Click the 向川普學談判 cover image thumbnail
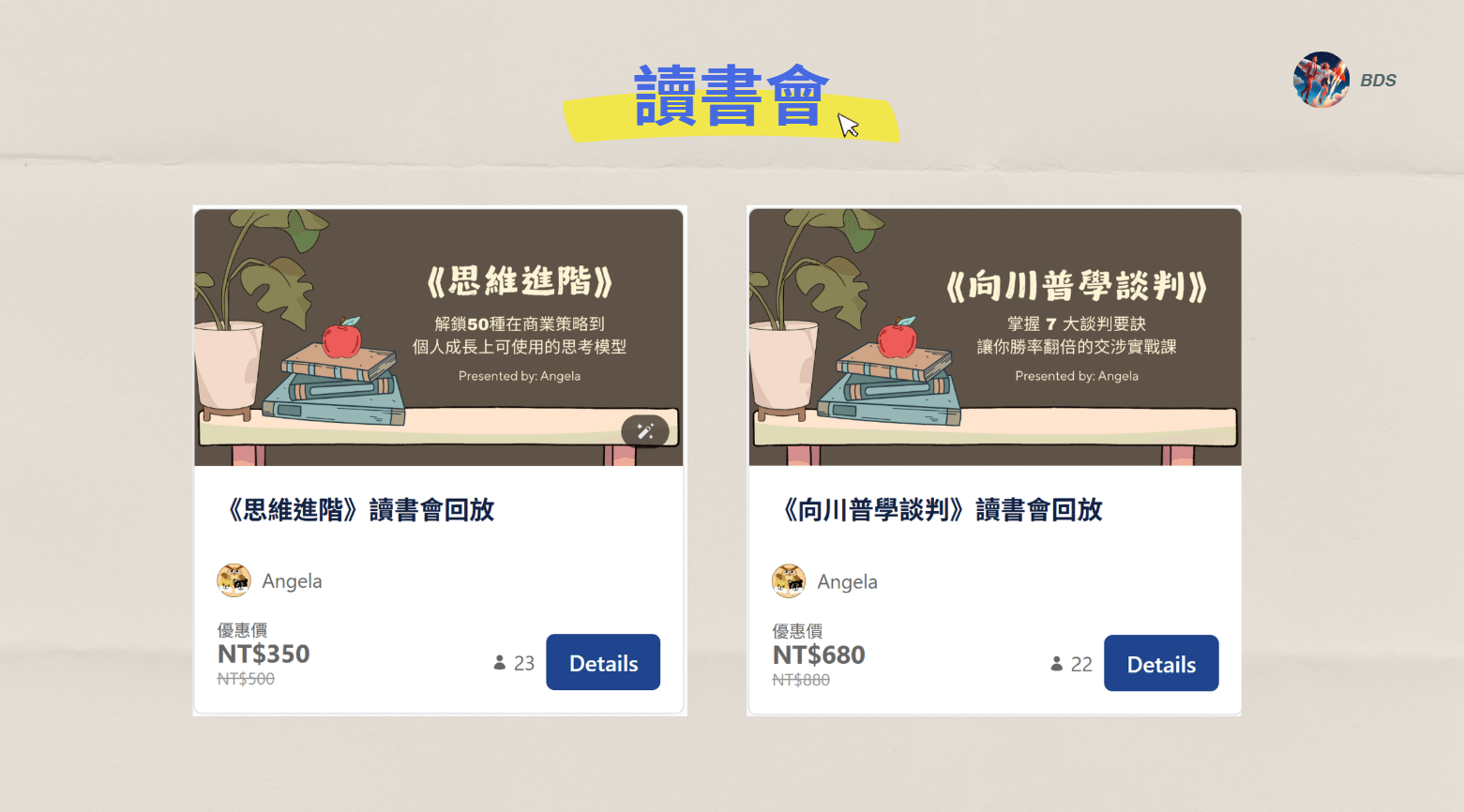1464x812 pixels. click(995, 338)
